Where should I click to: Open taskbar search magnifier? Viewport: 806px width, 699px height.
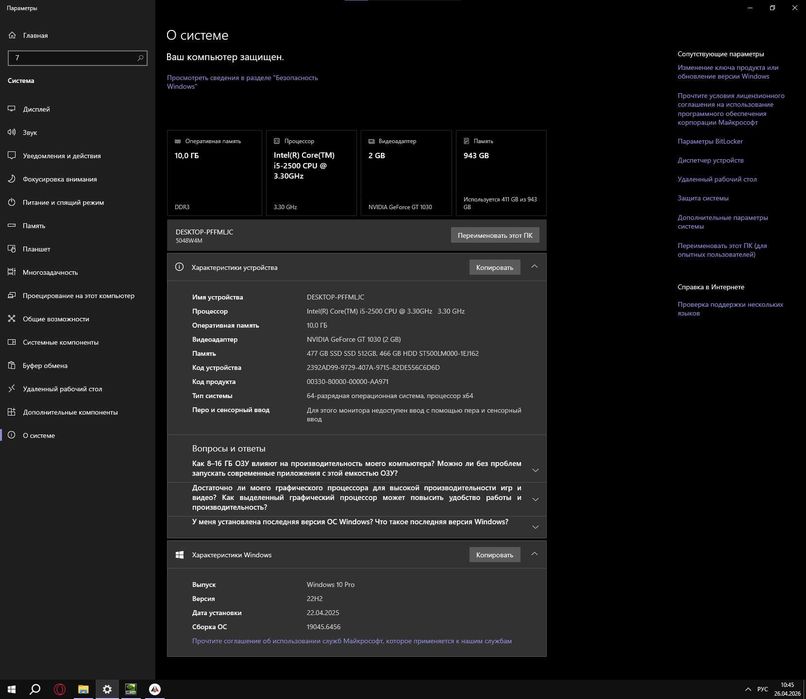click(x=35, y=689)
